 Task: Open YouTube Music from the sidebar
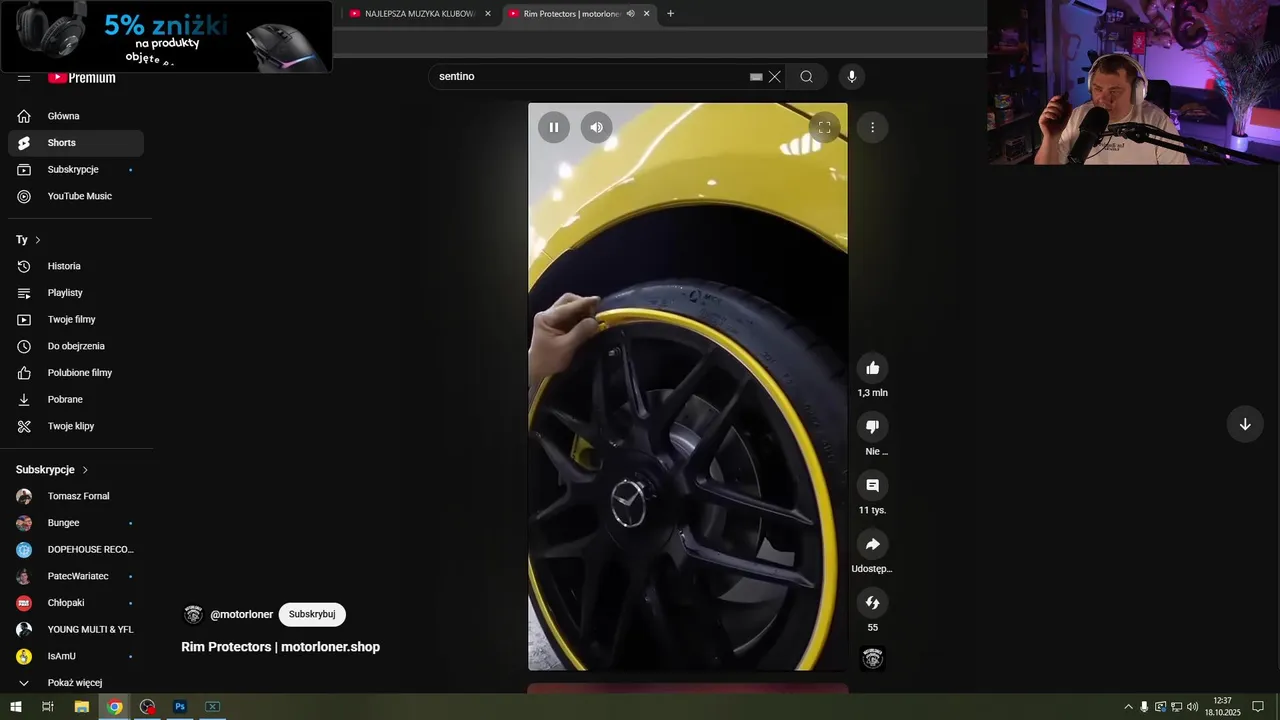pyautogui.click(x=76, y=196)
